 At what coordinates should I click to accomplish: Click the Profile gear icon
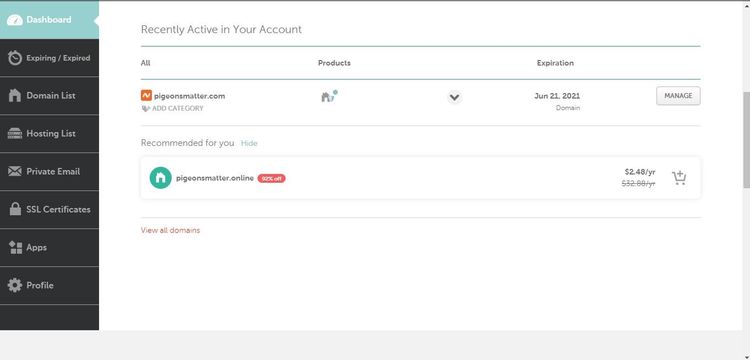15,285
